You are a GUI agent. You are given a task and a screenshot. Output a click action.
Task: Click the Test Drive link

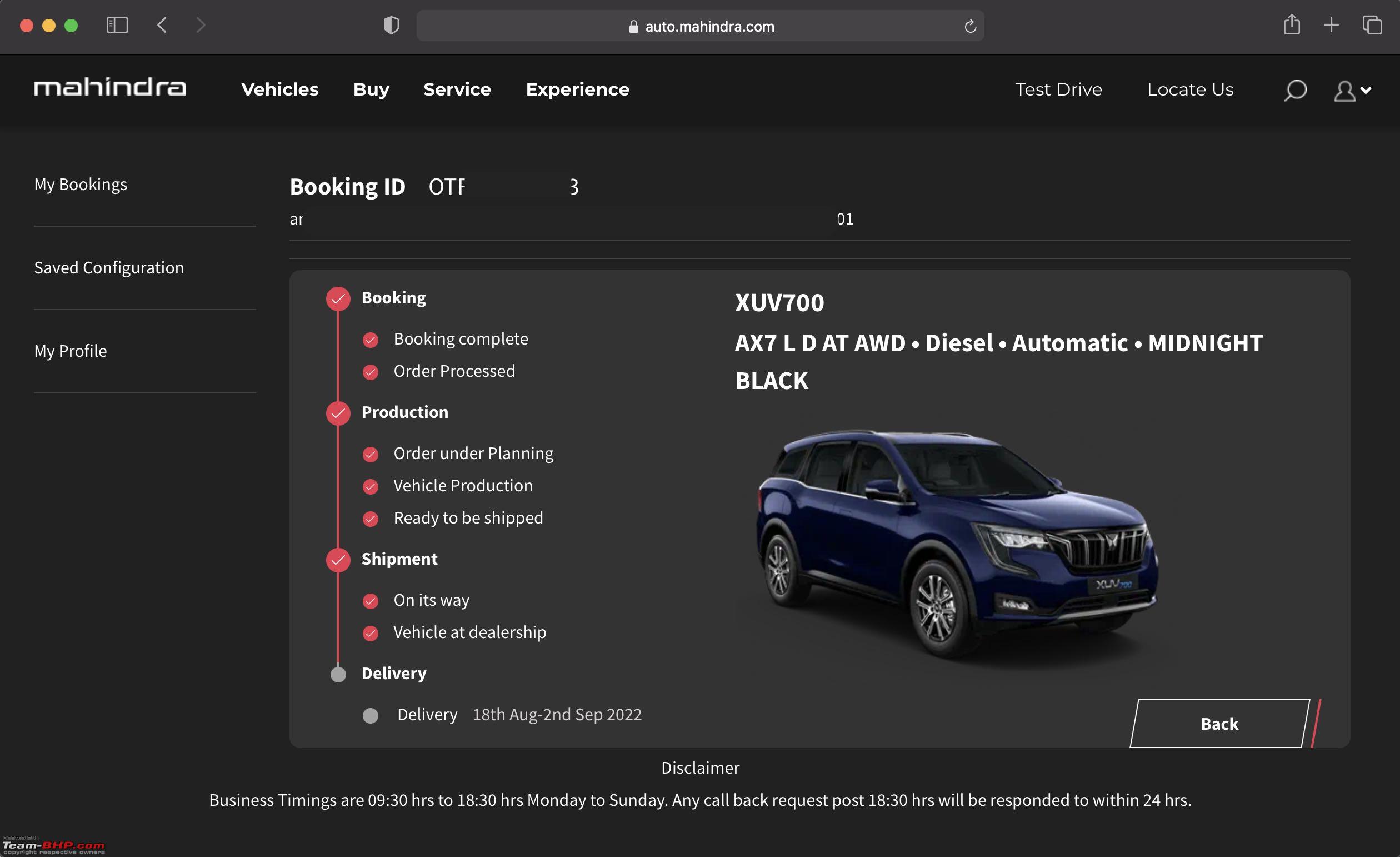pos(1058,90)
